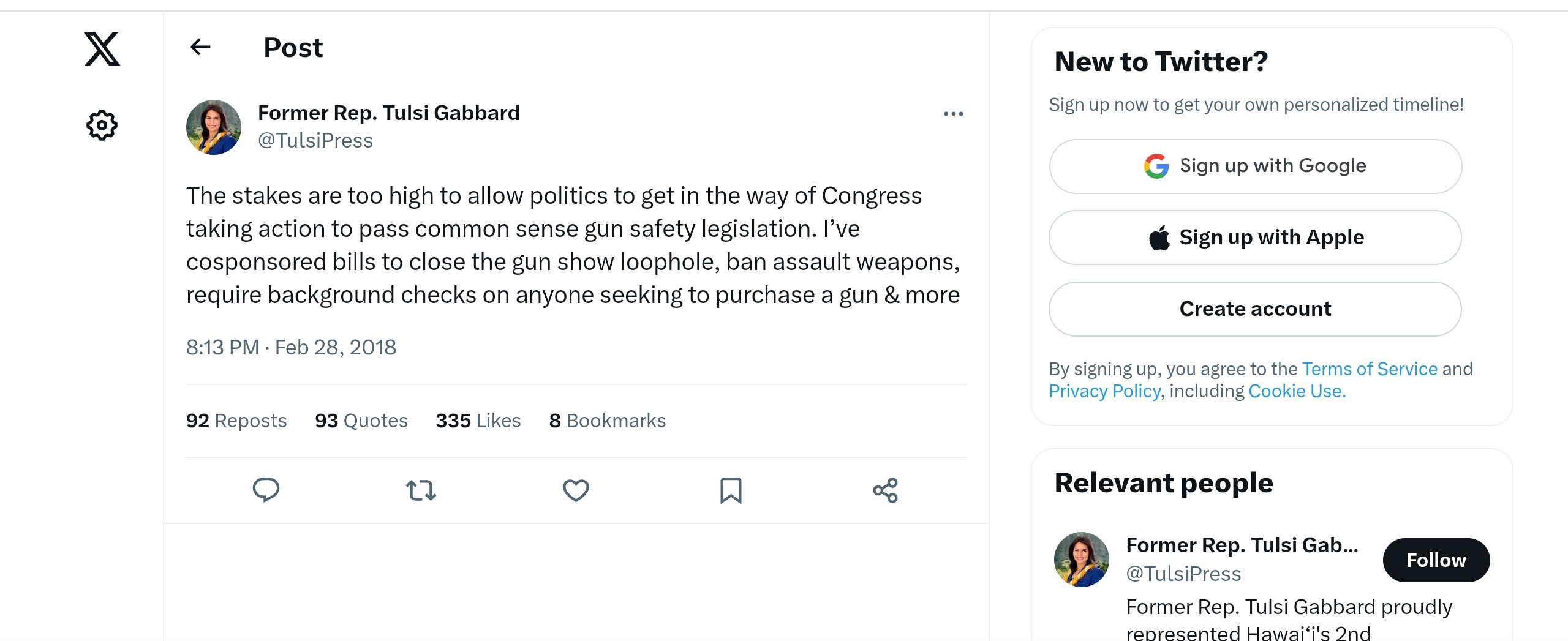Viewport: 1568px width, 641px height.
Task: Click the share post icon
Action: (885, 490)
